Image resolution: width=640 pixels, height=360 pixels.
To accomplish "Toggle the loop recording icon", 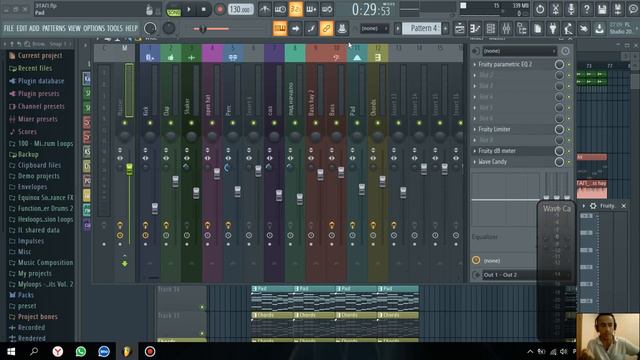I will click(x=327, y=9).
